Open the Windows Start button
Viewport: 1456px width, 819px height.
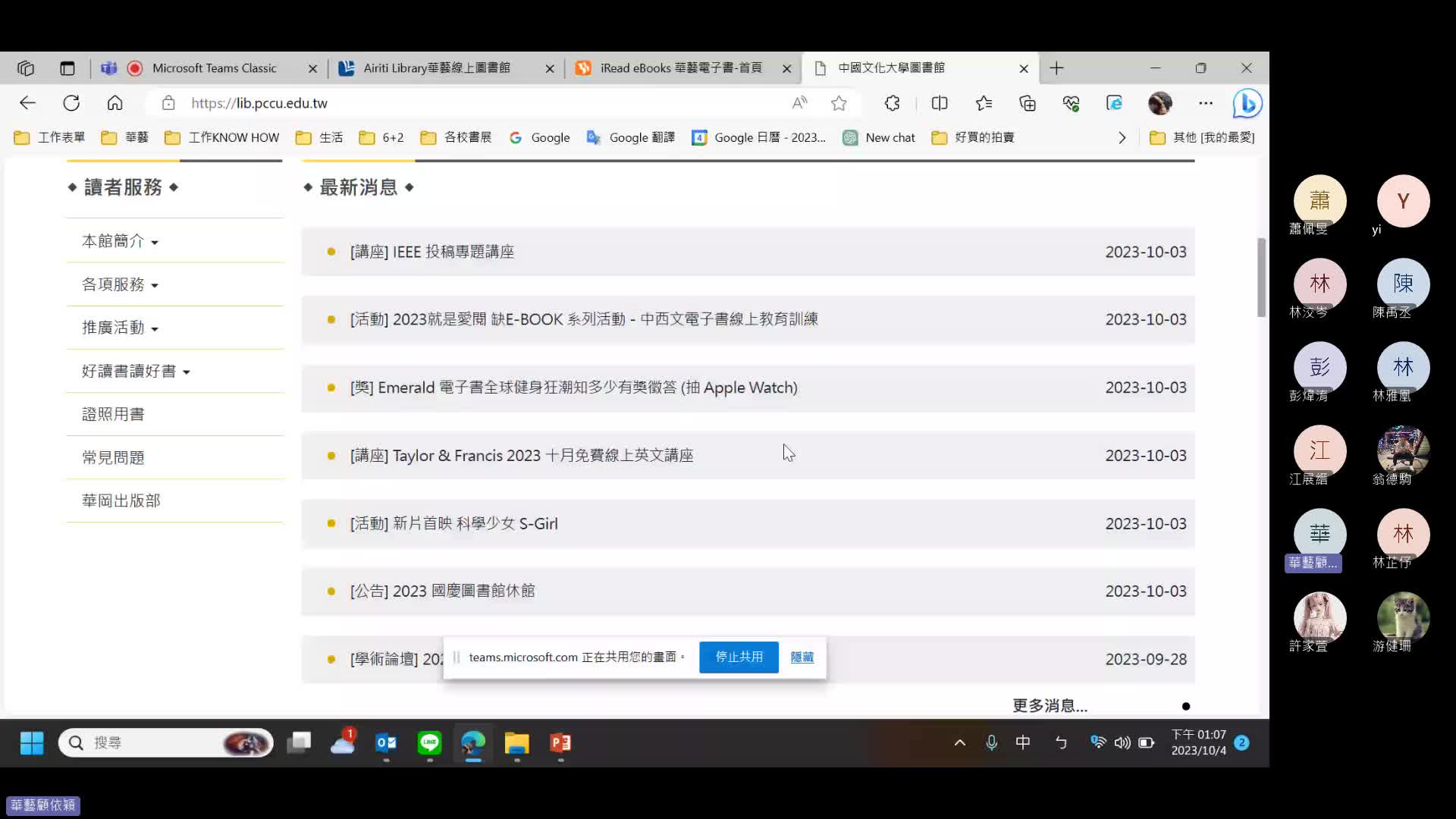tap(32, 743)
